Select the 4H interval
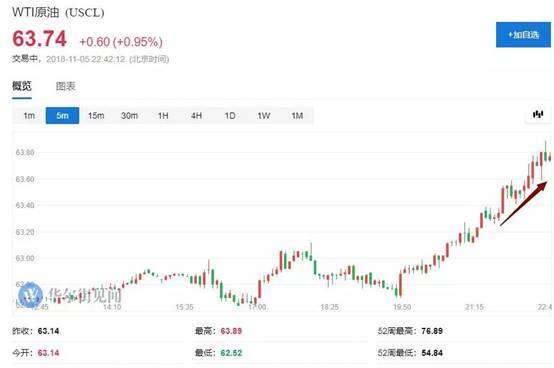The height and width of the screenshot is (368, 554). pyautogui.click(x=196, y=115)
